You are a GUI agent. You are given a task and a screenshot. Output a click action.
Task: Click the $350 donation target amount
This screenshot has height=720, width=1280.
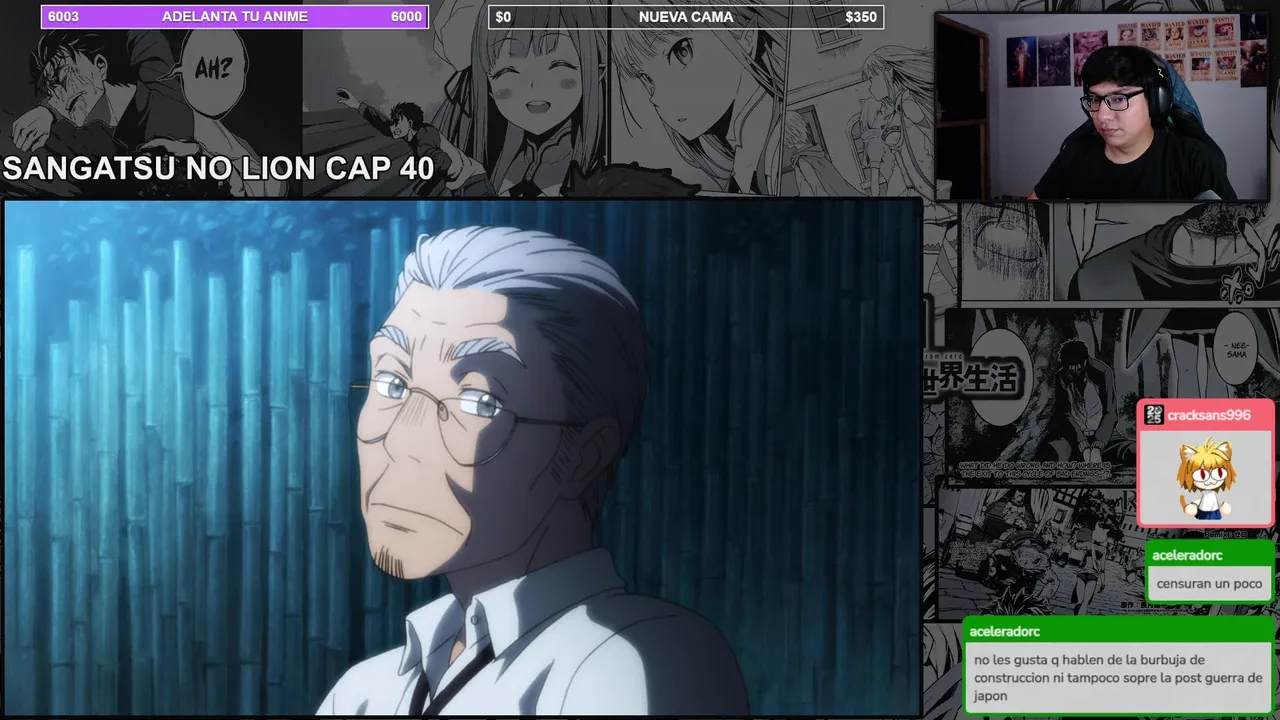coord(860,17)
